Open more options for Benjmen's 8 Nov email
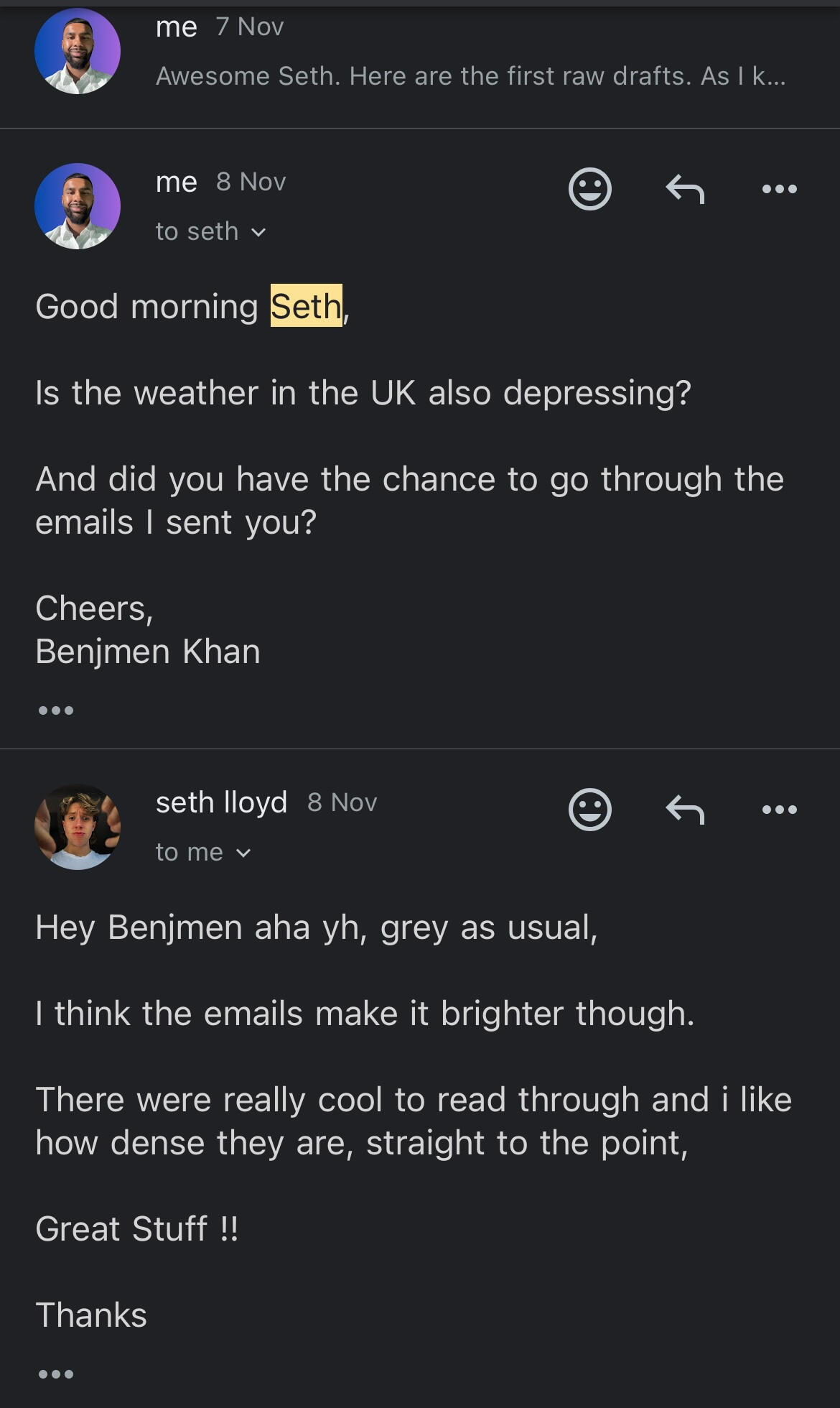This screenshot has height=1408, width=840. (x=779, y=189)
